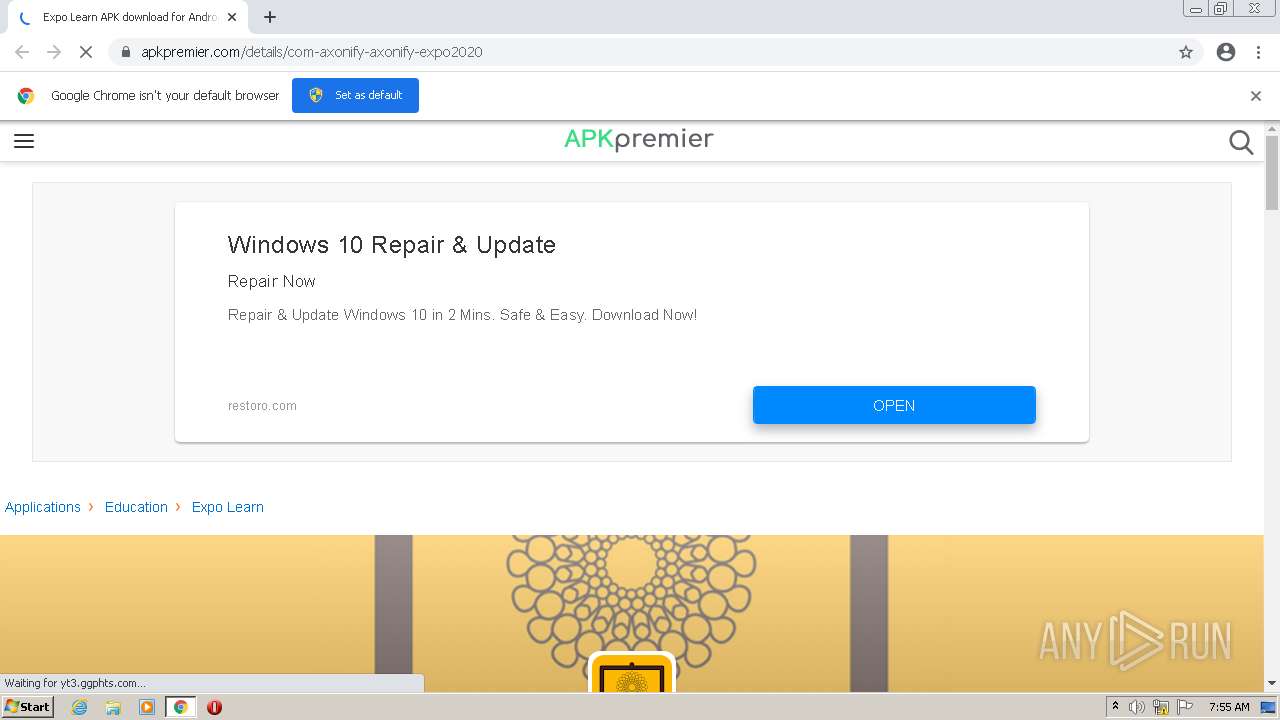Launch Internet Explorer from the taskbar
1280x720 pixels.
[x=80, y=707]
